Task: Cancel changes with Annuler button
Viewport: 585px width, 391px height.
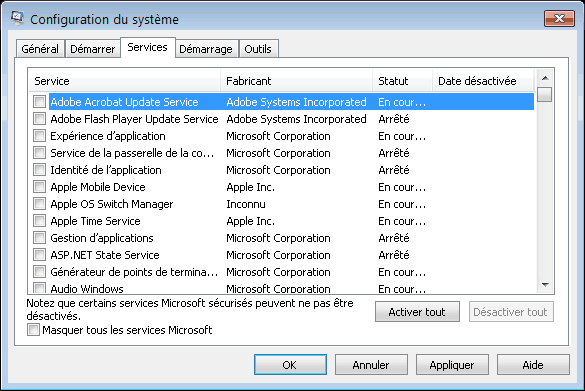Action: pyautogui.click(x=371, y=365)
